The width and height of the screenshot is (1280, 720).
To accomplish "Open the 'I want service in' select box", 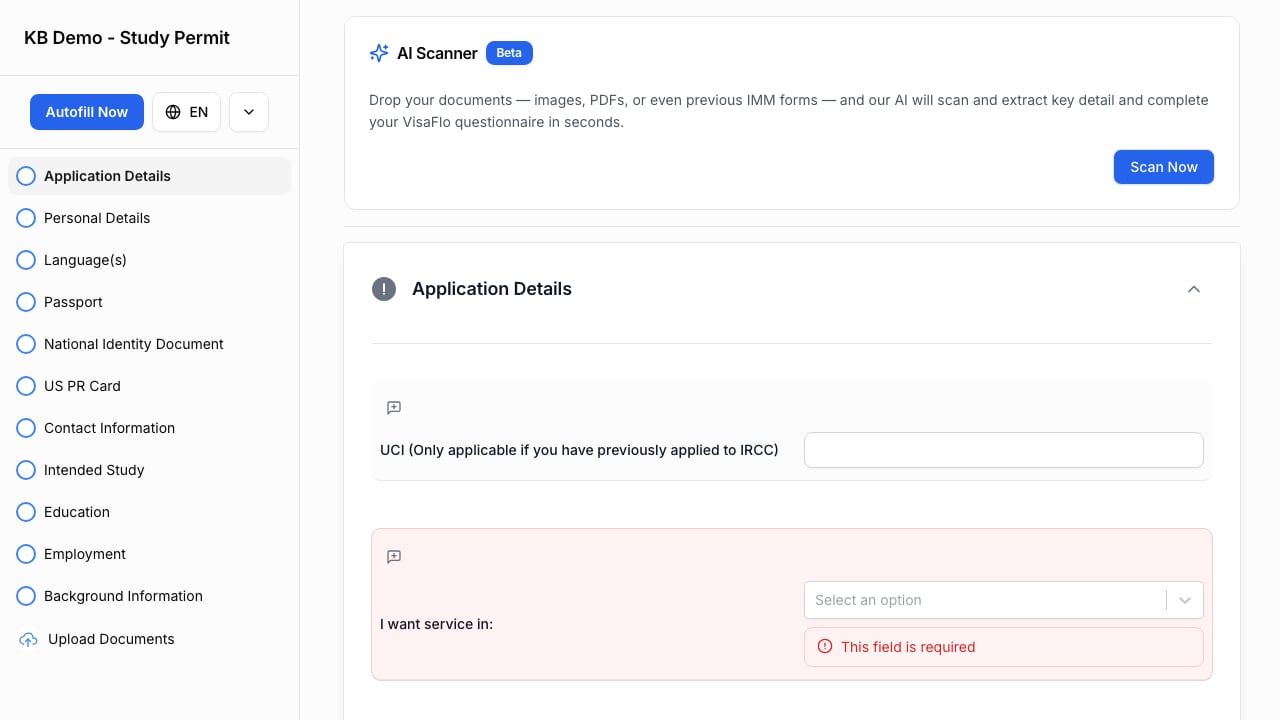I will pos(1003,600).
